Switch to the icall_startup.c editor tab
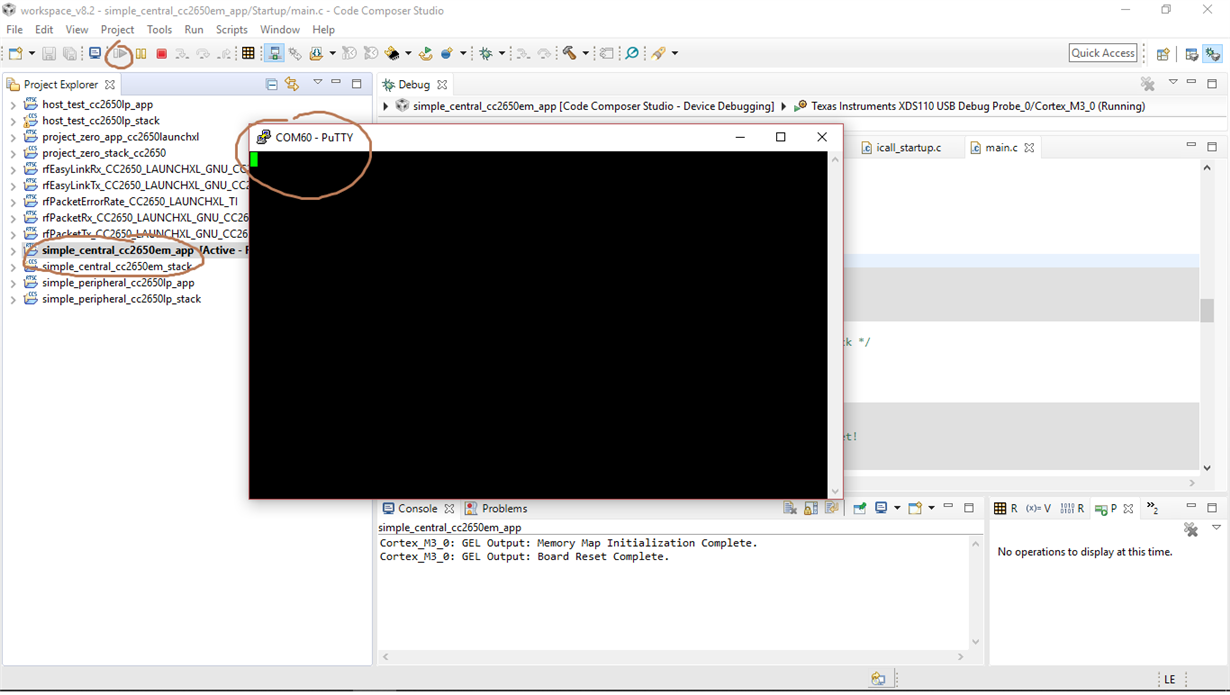Viewport: 1230px width, 695px height. tap(900, 147)
